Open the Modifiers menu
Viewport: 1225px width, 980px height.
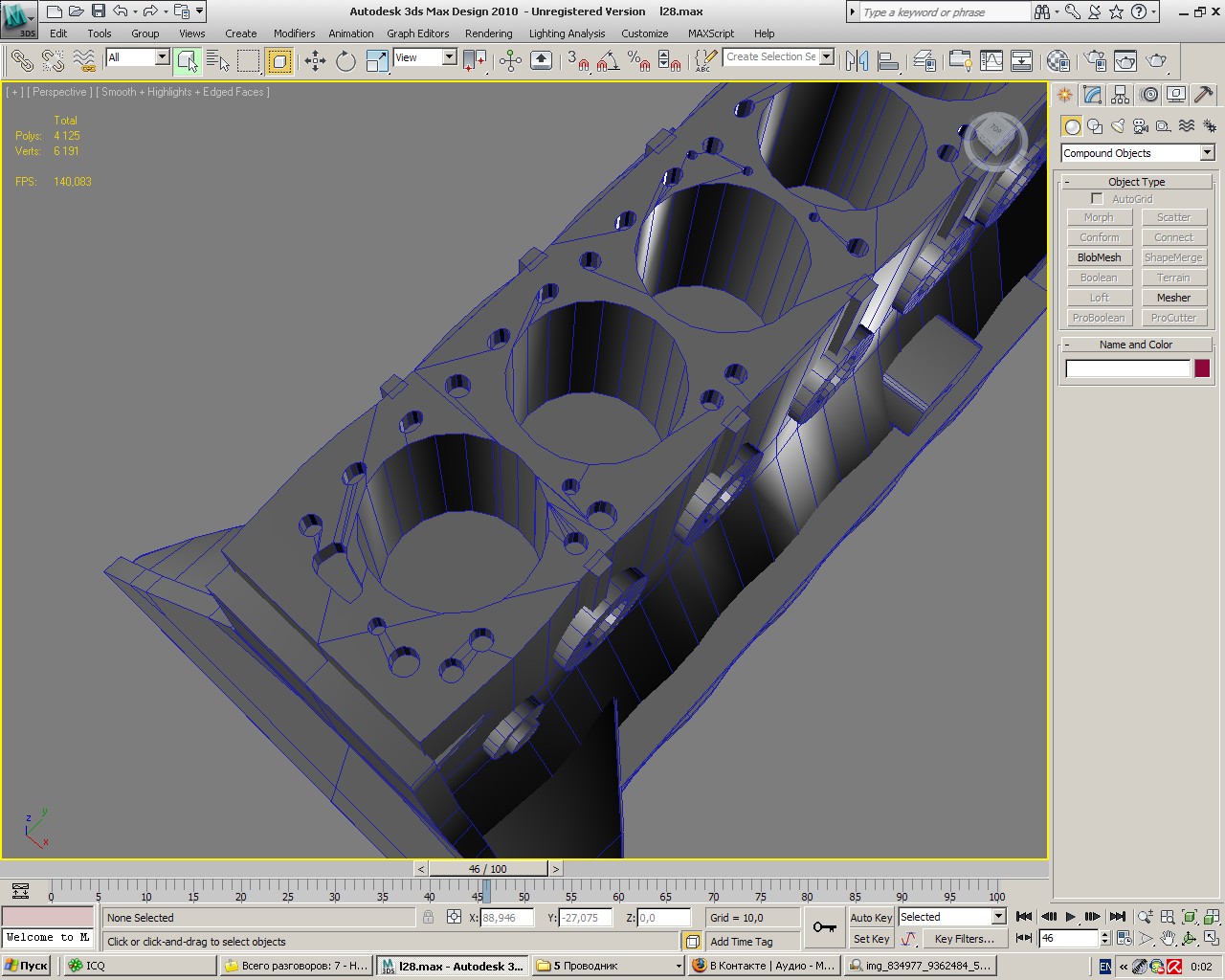294,33
